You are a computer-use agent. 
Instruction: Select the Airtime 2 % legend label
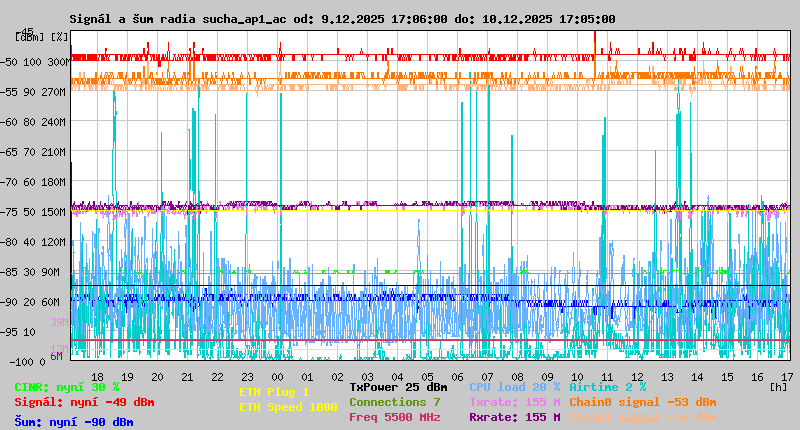pos(607,387)
